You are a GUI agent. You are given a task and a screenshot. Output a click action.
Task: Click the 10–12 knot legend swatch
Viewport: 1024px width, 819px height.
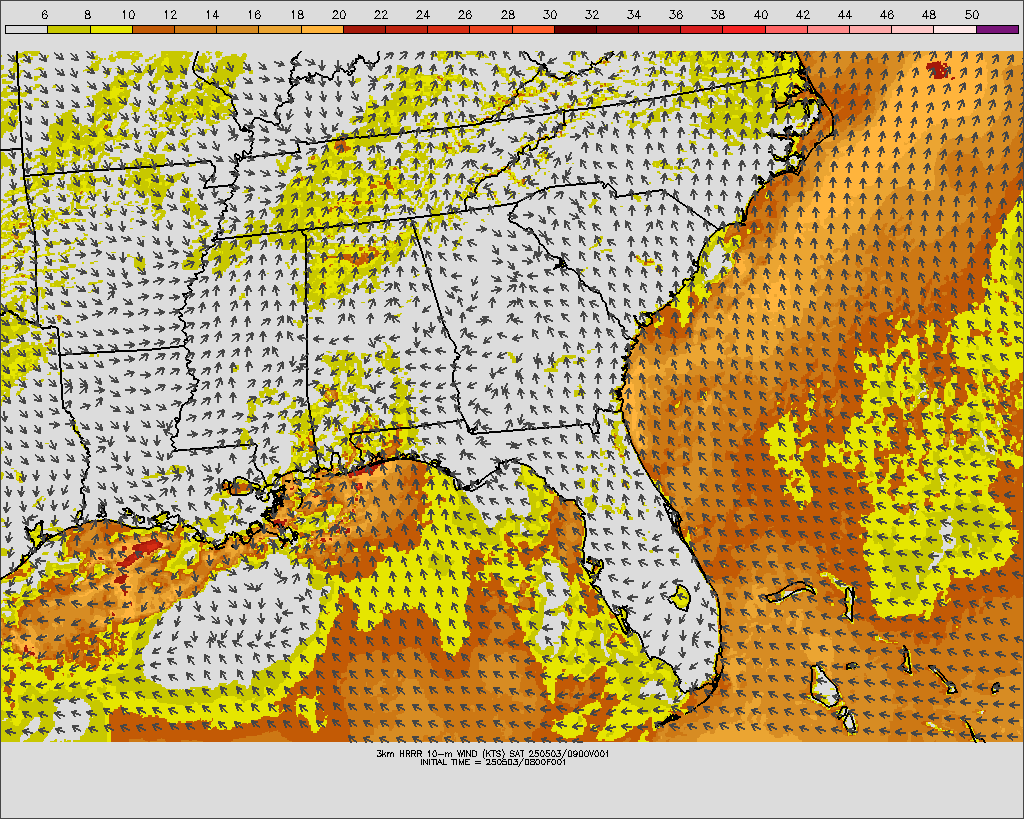[153, 29]
